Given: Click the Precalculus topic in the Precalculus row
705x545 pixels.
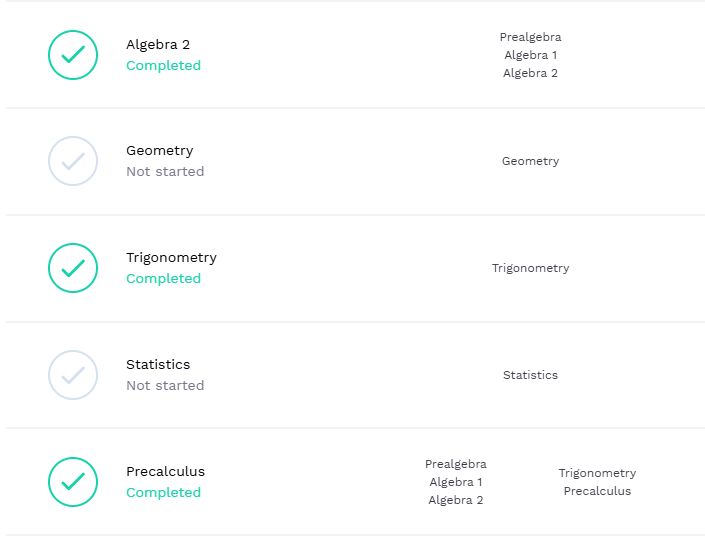Looking at the screenshot, I should coord(597,491).
